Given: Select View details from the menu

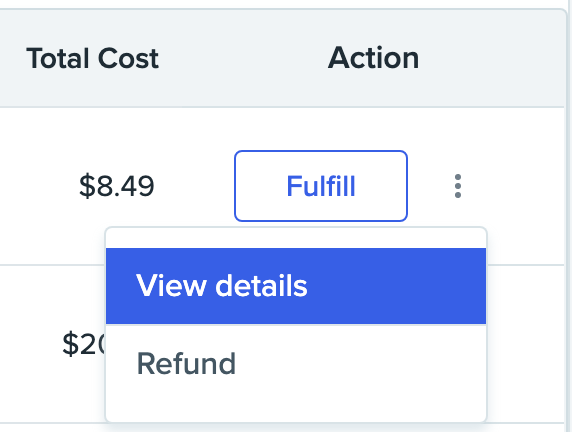Looking at the screenshot, I should (x=296, y=286).
